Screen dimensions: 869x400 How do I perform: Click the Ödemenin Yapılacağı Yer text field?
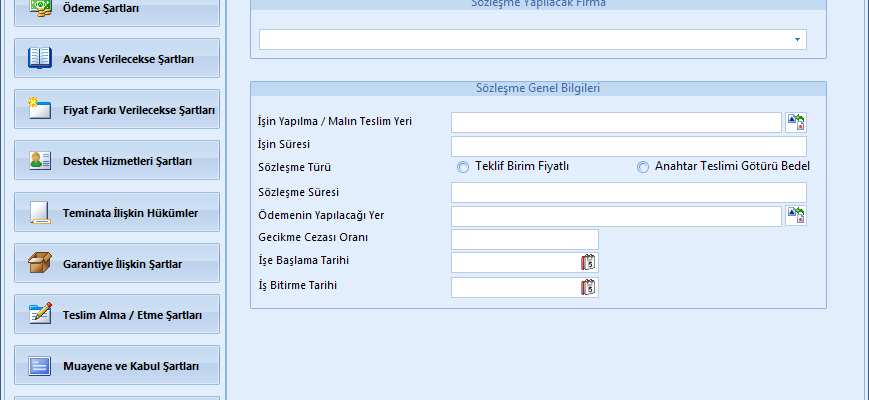(x=615, y=216)
